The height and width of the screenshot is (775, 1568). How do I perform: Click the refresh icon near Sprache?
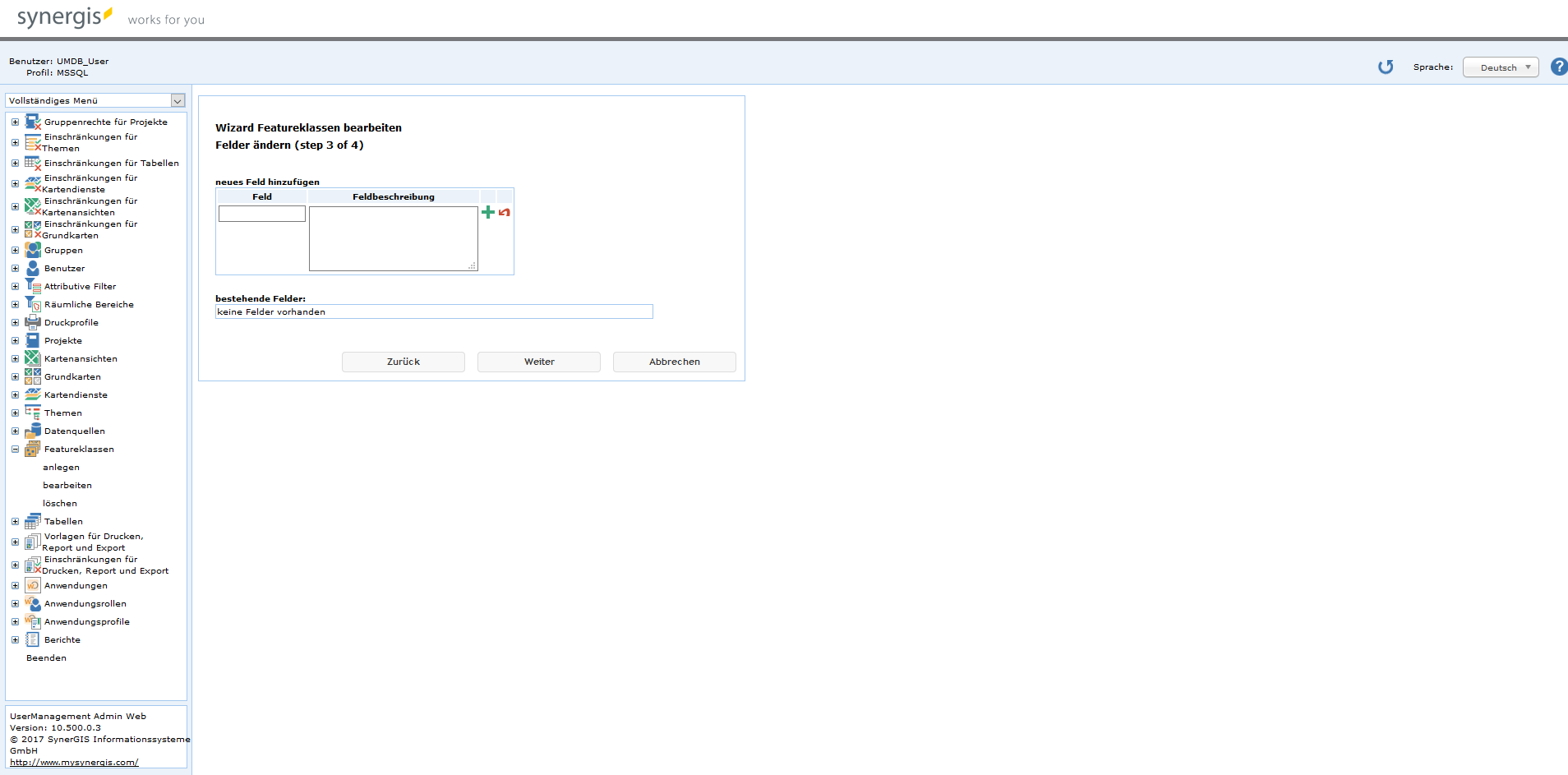point(1386,67)
